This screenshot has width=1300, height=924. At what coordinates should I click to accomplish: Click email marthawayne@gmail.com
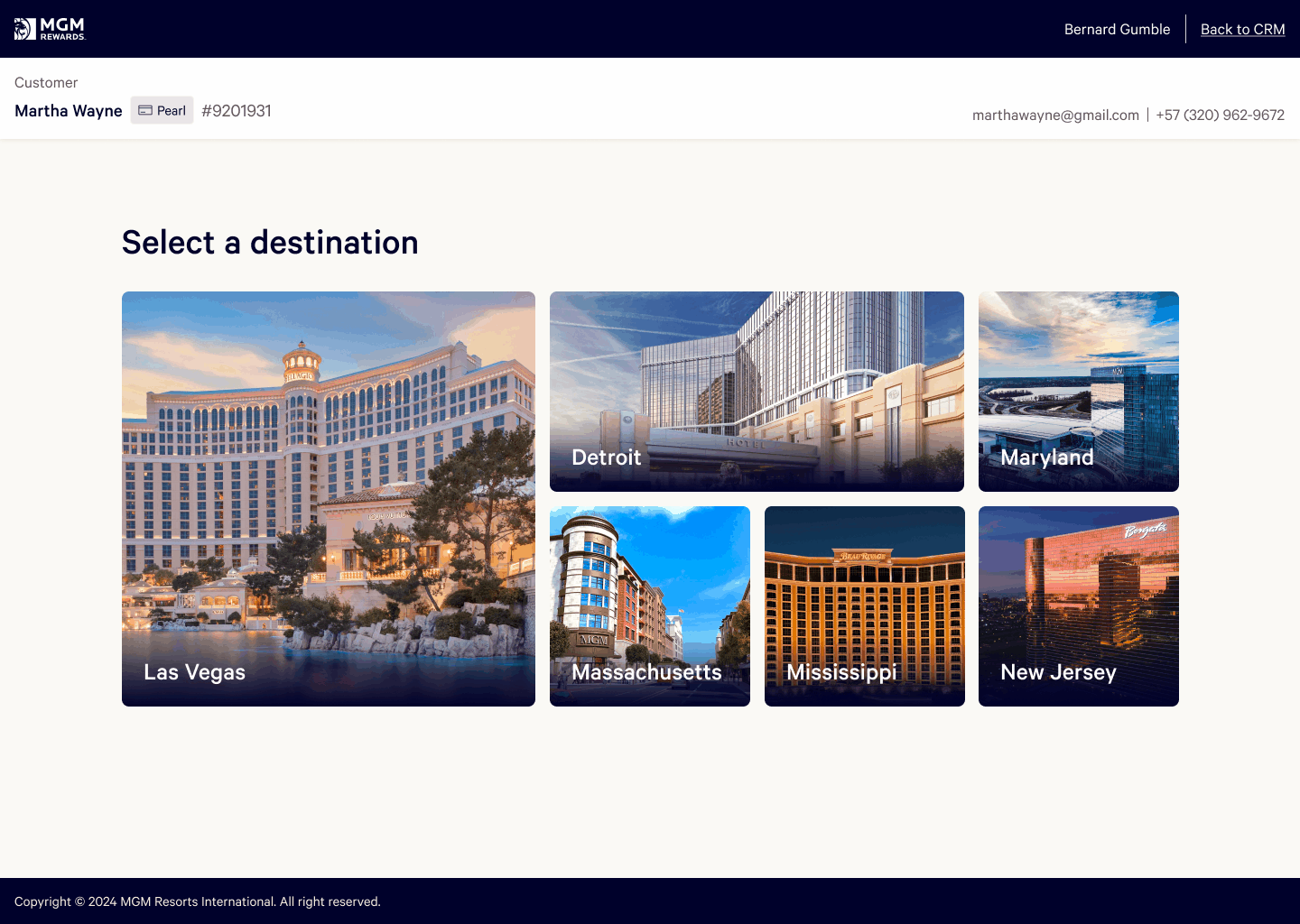[1055, 115]
